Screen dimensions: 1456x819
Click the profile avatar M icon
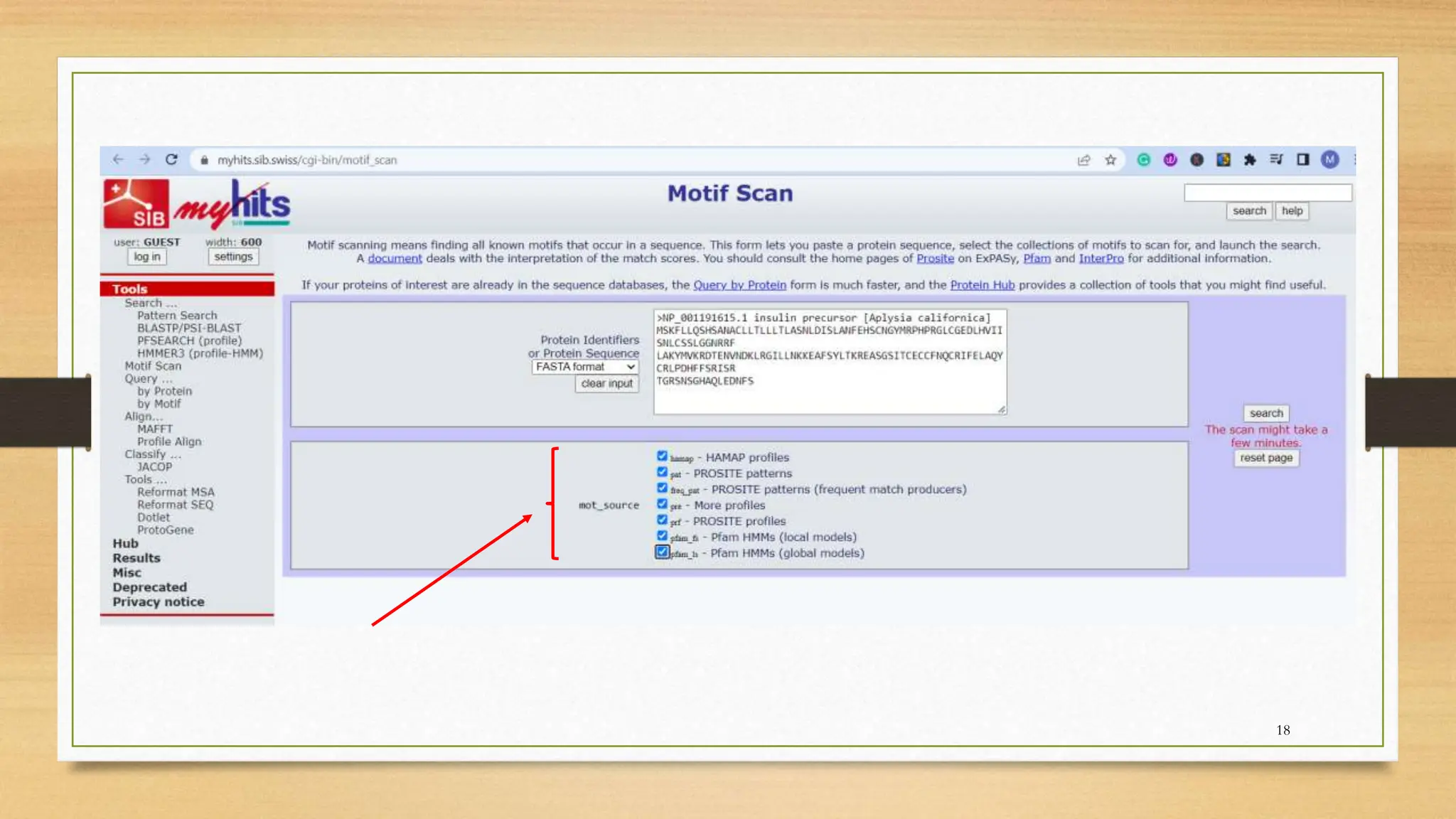pyautogui.click(x=1329, y=160)
